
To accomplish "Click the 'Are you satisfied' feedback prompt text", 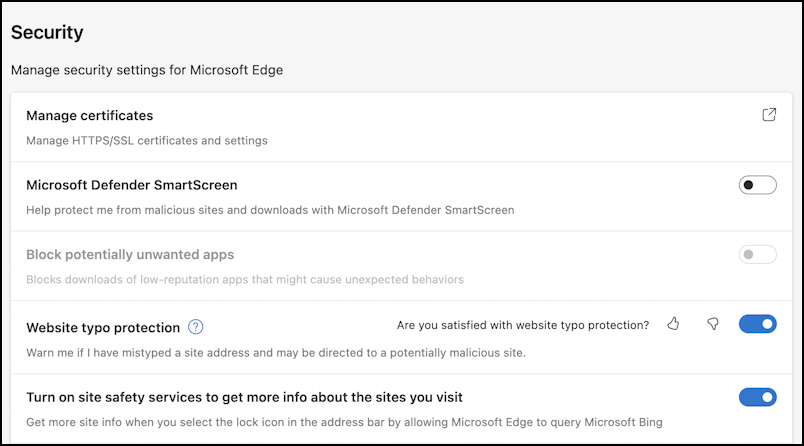I will tap(522, 325).
